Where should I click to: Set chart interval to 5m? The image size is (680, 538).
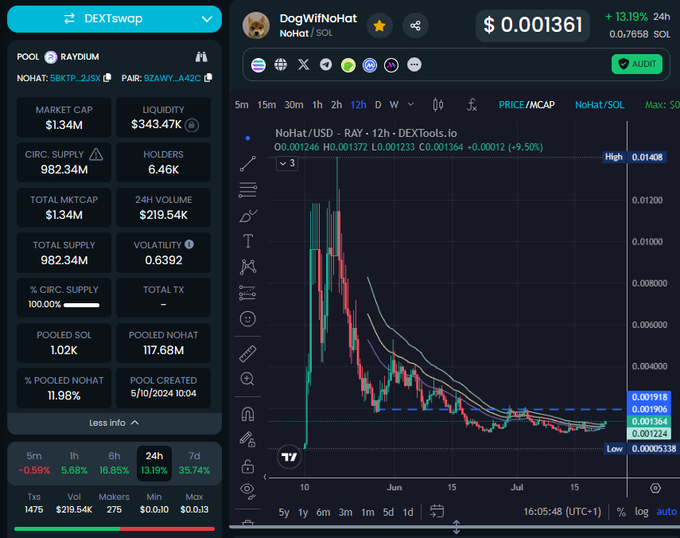pyautogui.click(x=242, y=105)
